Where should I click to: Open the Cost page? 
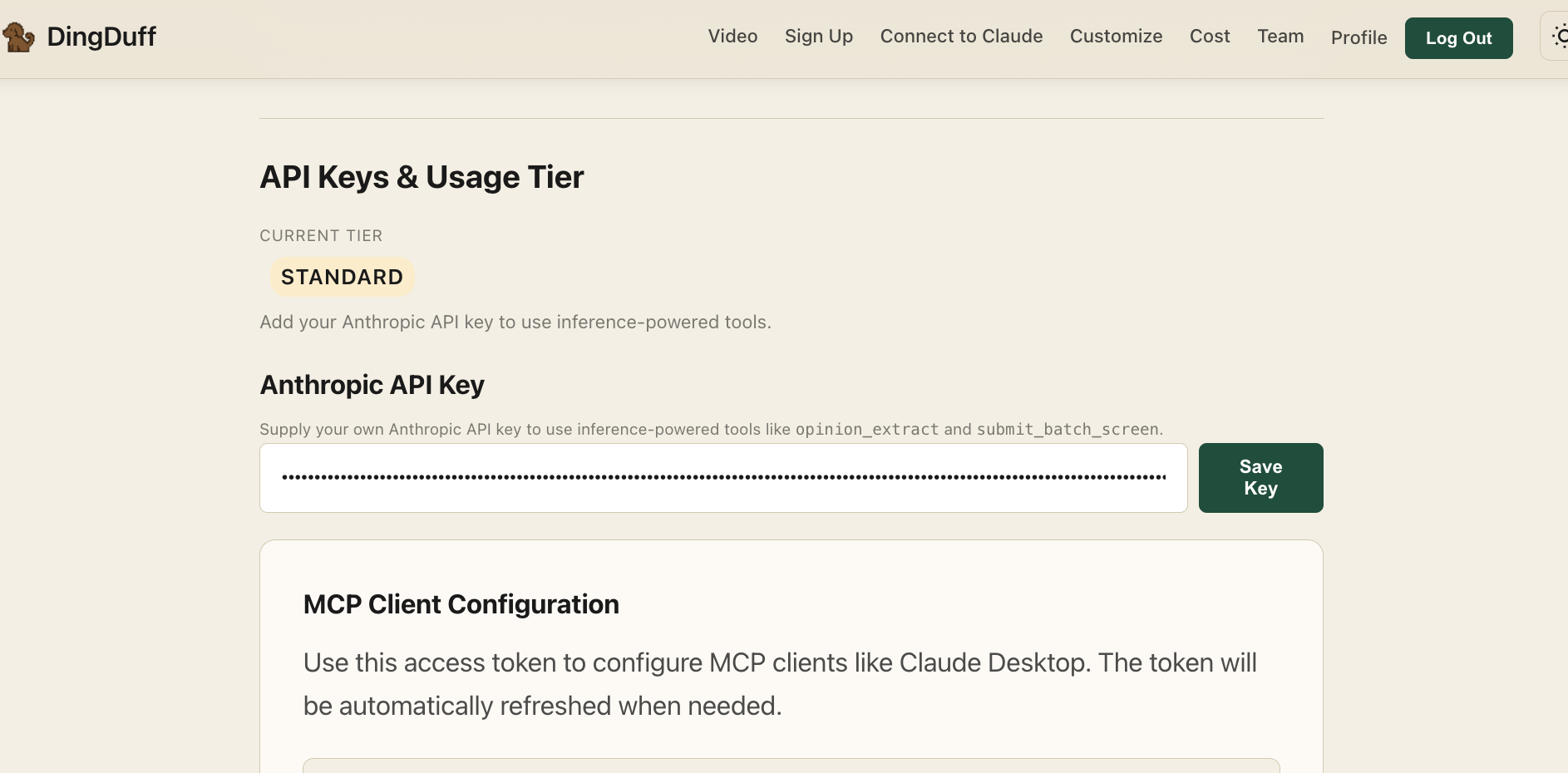click(x=1210, y=37)
